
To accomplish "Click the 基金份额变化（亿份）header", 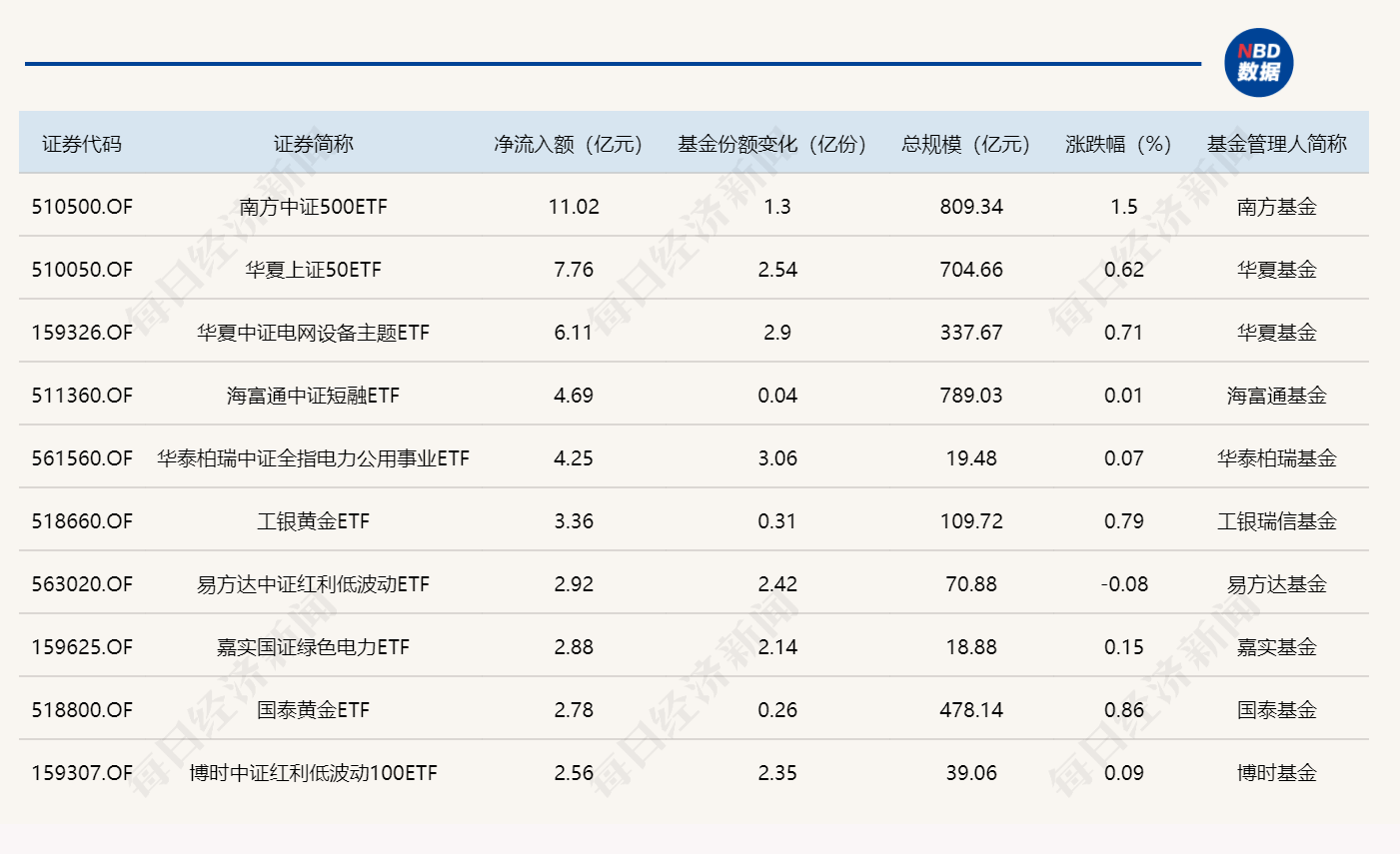I will pos(771,144).
